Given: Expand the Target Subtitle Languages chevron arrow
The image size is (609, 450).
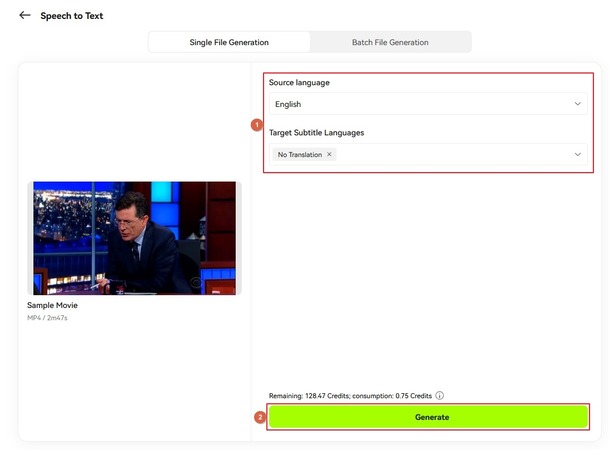Looking at the screenshot, I should pyautogui.click(x=577, y=154).
